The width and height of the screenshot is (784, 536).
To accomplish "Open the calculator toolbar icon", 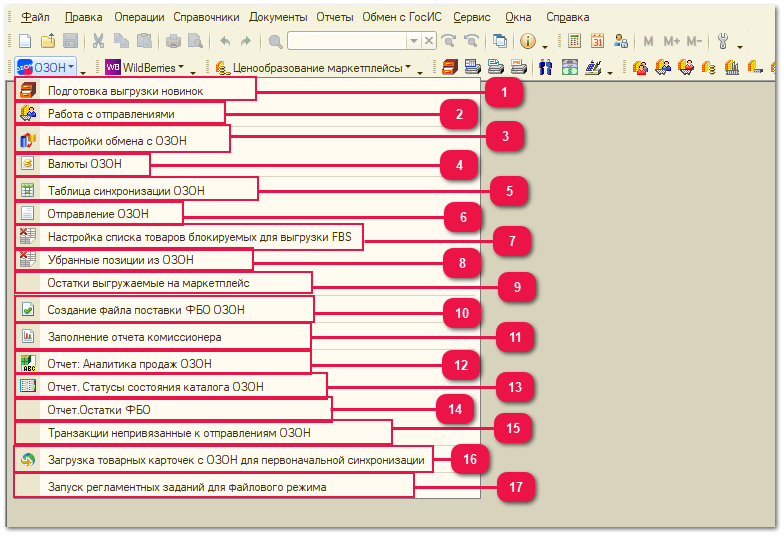I will (x=574, y=42).
